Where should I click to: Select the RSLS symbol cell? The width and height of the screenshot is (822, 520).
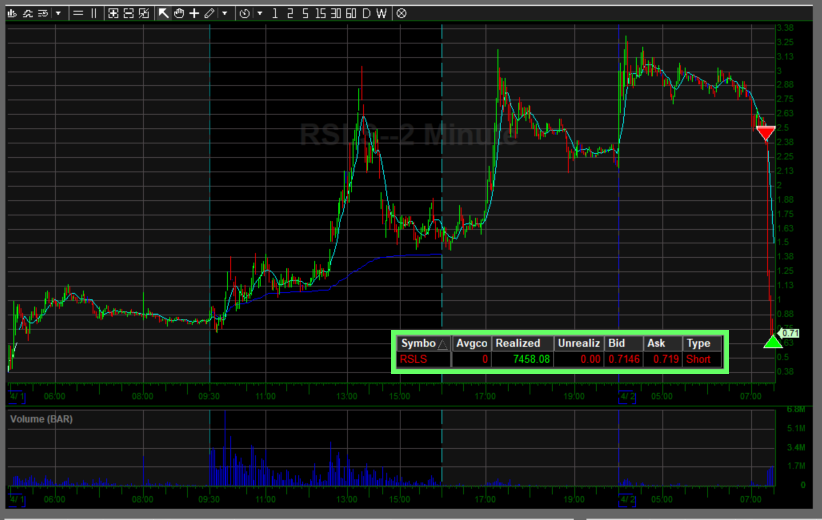pyautogui.click(x=424, y=360)
